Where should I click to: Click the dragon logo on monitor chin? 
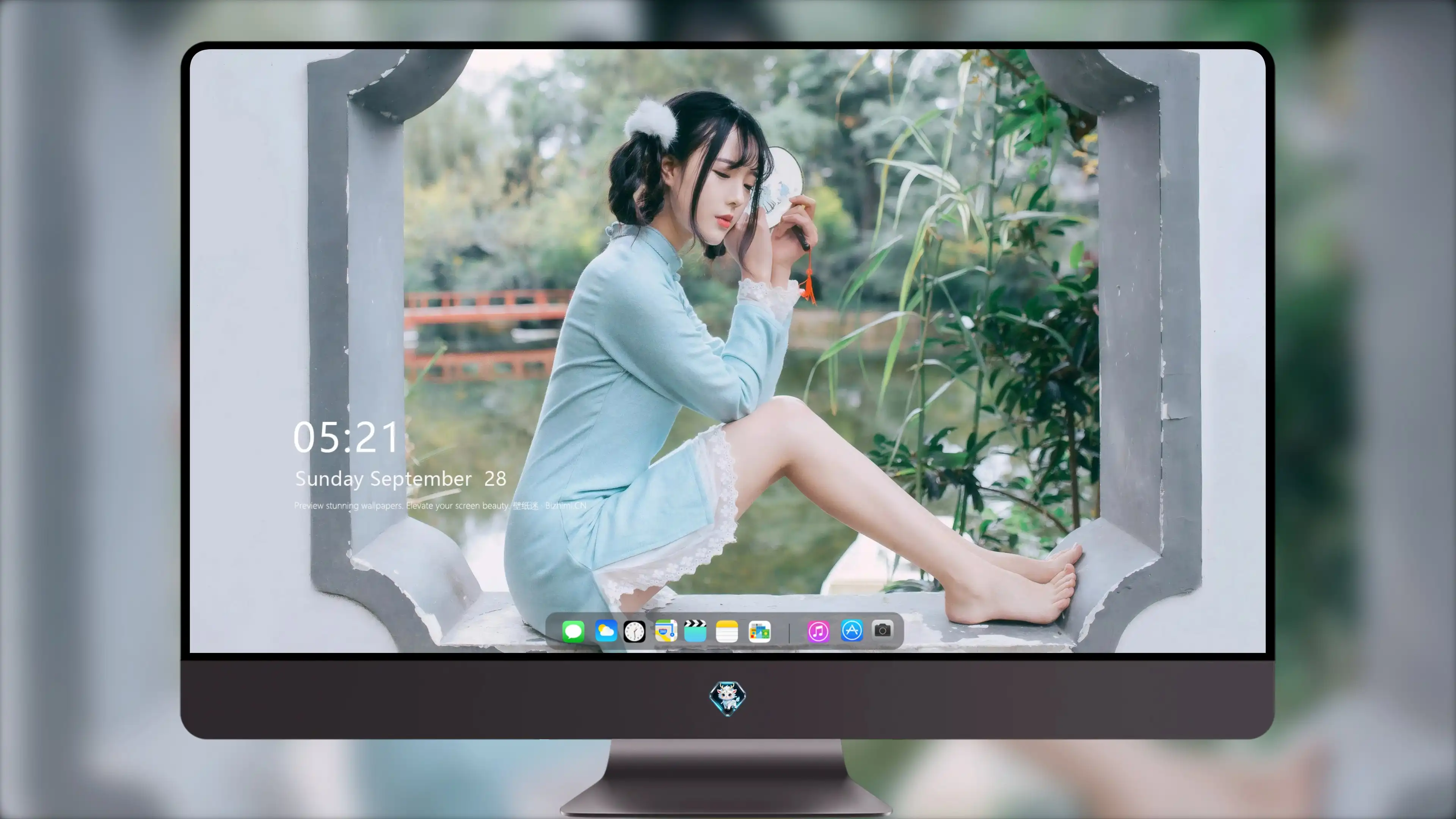728,698
